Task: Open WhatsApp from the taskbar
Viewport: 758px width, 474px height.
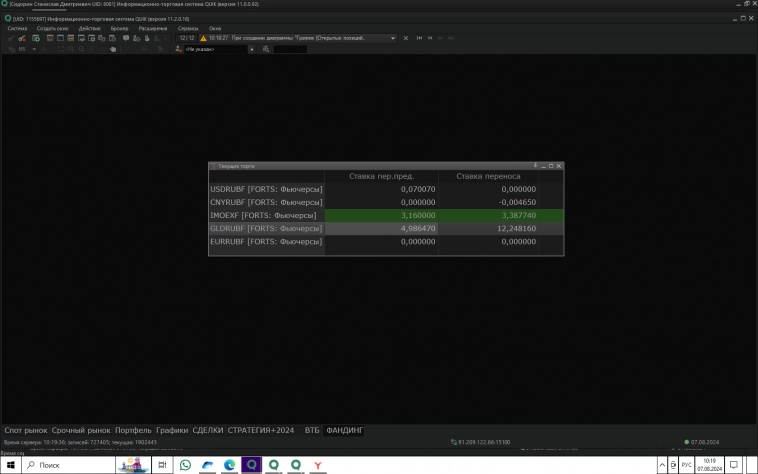Action: pyautogui.click(x=186, y=465)
